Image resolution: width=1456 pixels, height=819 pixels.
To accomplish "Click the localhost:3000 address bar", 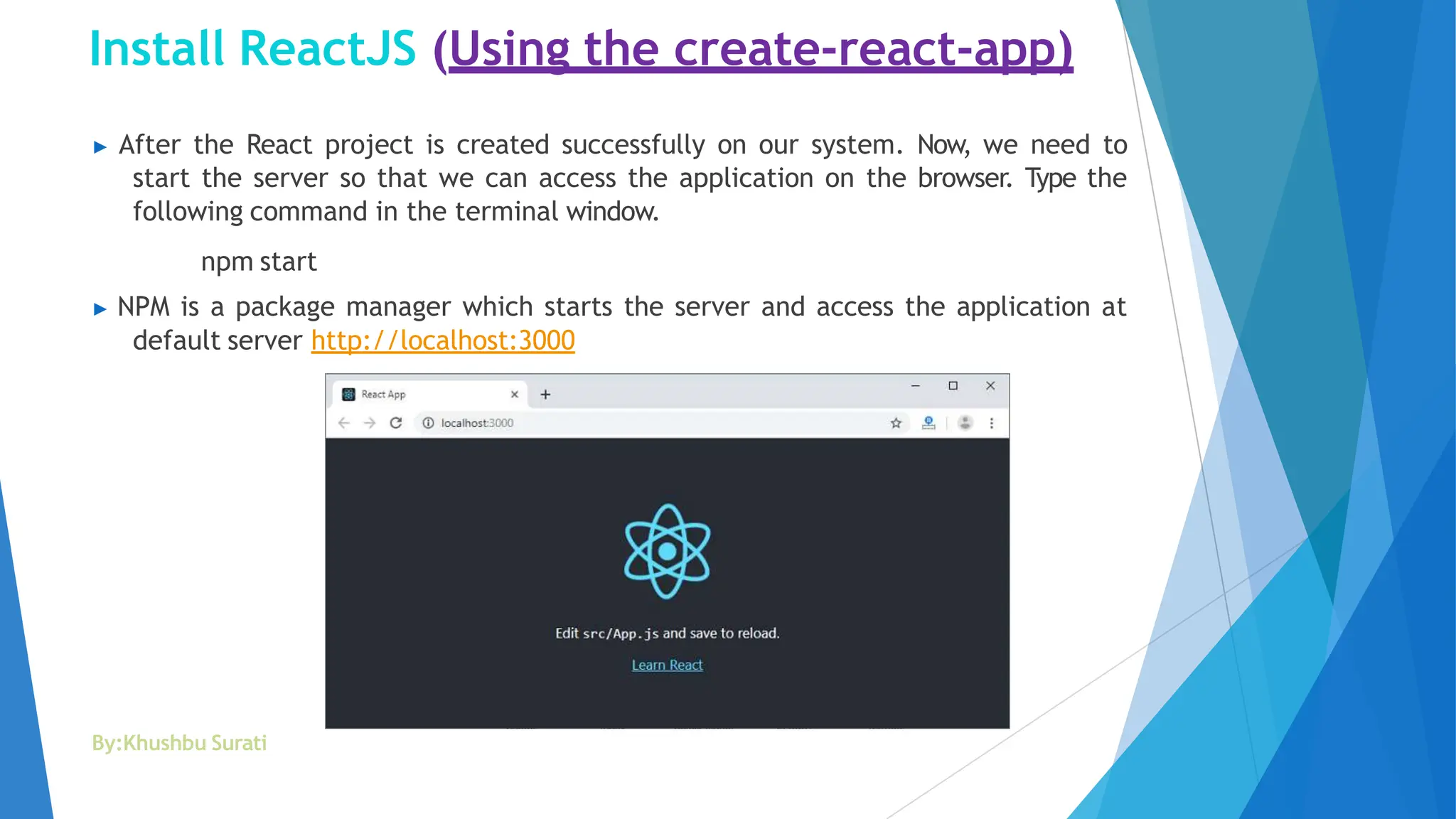I will (x=661, y=423).
